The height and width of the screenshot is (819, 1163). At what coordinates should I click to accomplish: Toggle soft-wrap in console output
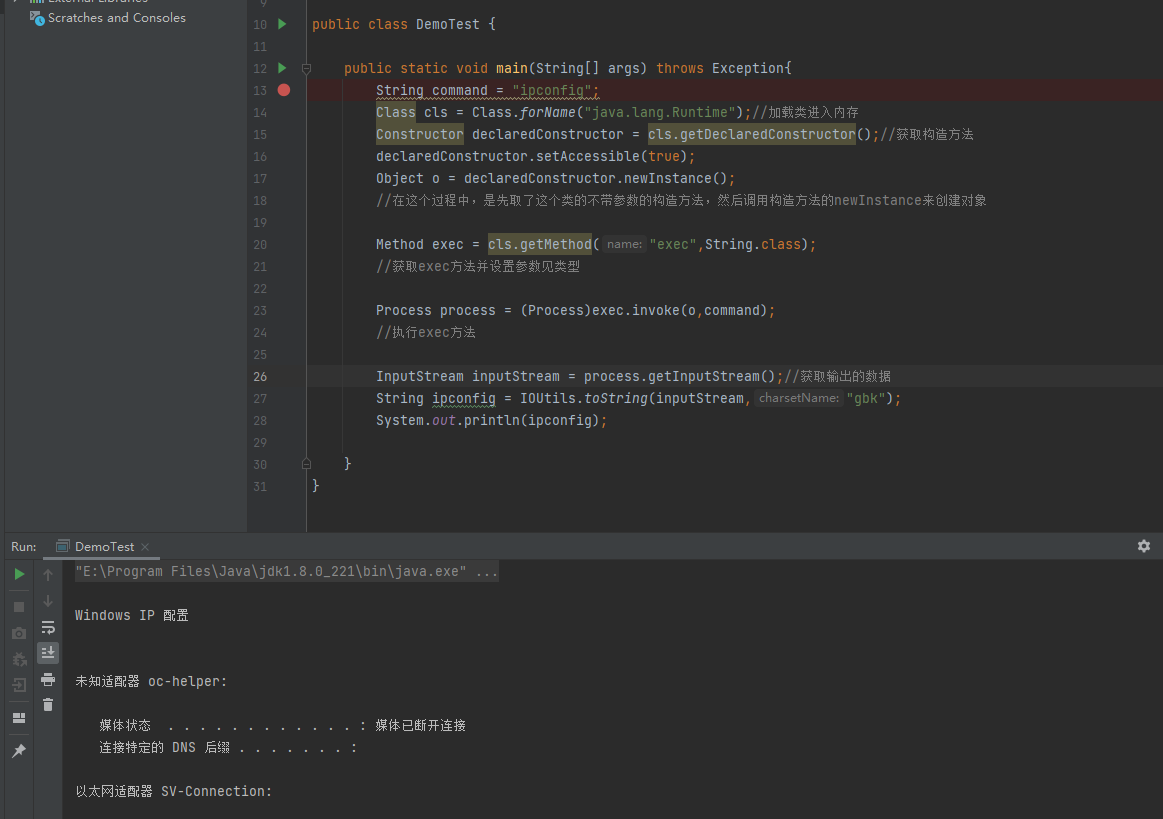point(48,628)
